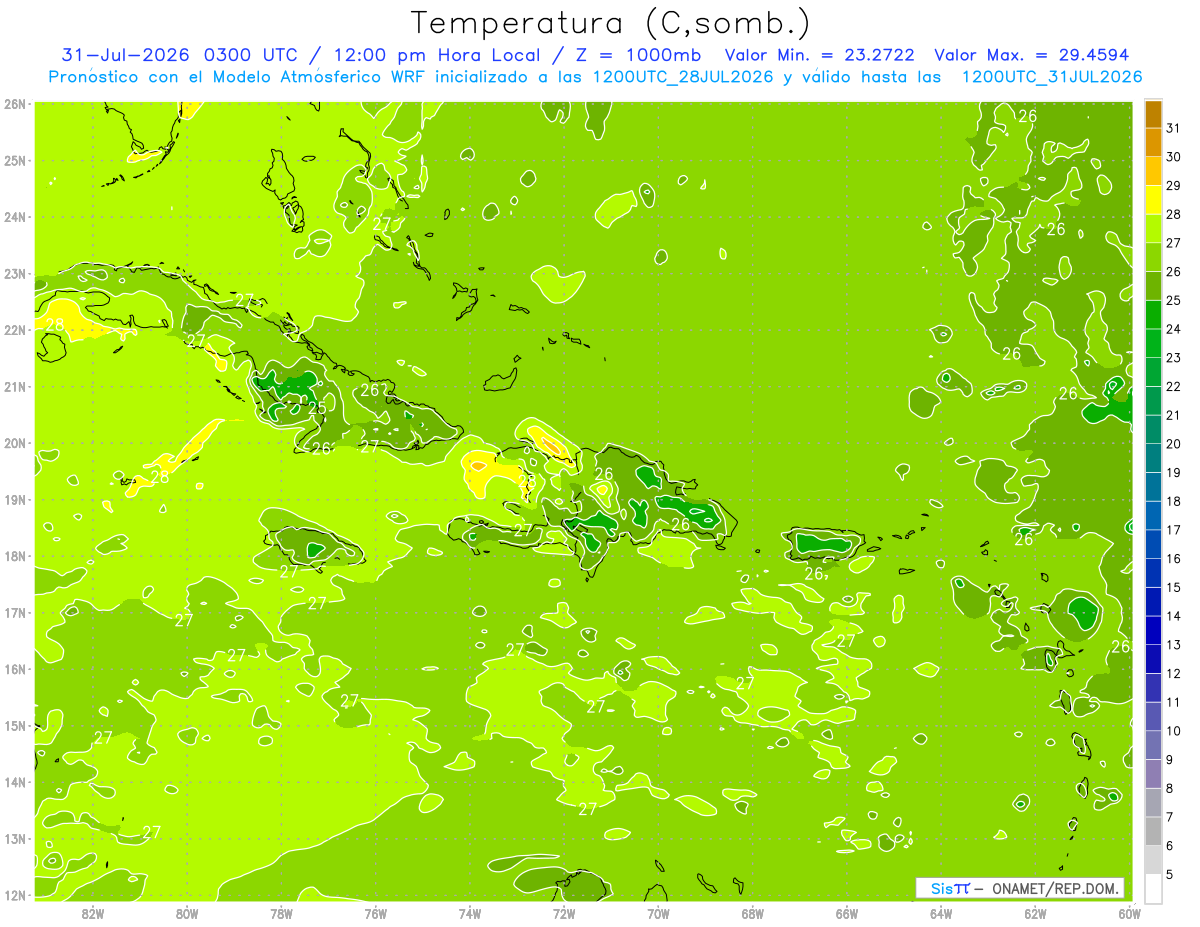
Task: Click the "62W" longitude axis label
Action: coord(1035,913)
